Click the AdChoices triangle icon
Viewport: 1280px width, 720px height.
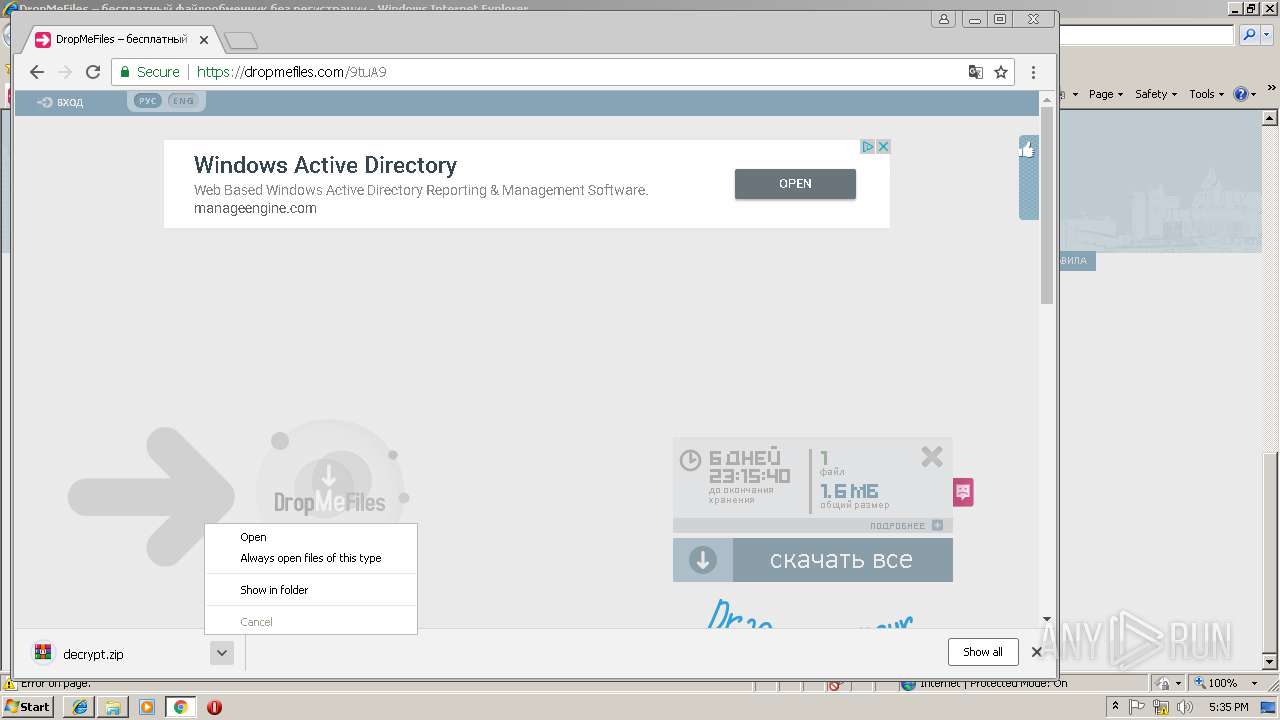click(868, 147)
